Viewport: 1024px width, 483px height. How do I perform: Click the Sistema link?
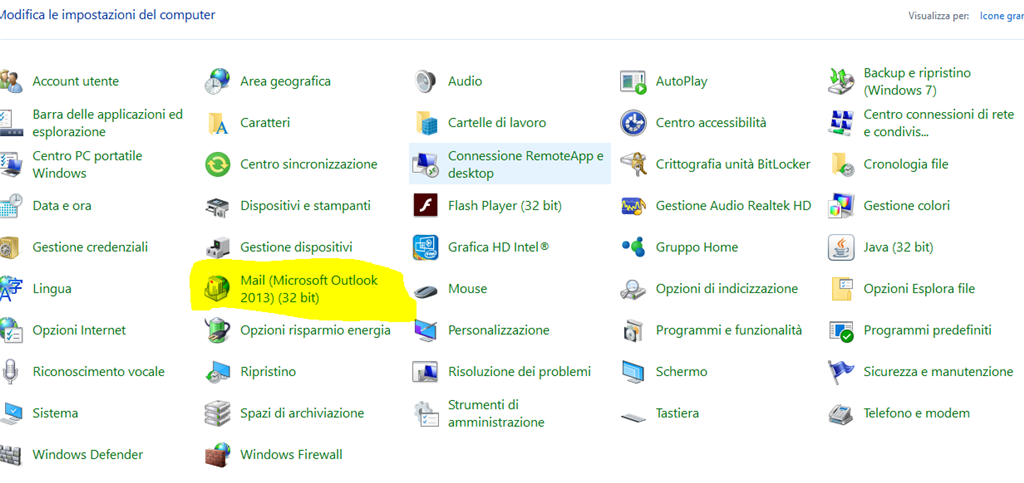coord(56,413)
